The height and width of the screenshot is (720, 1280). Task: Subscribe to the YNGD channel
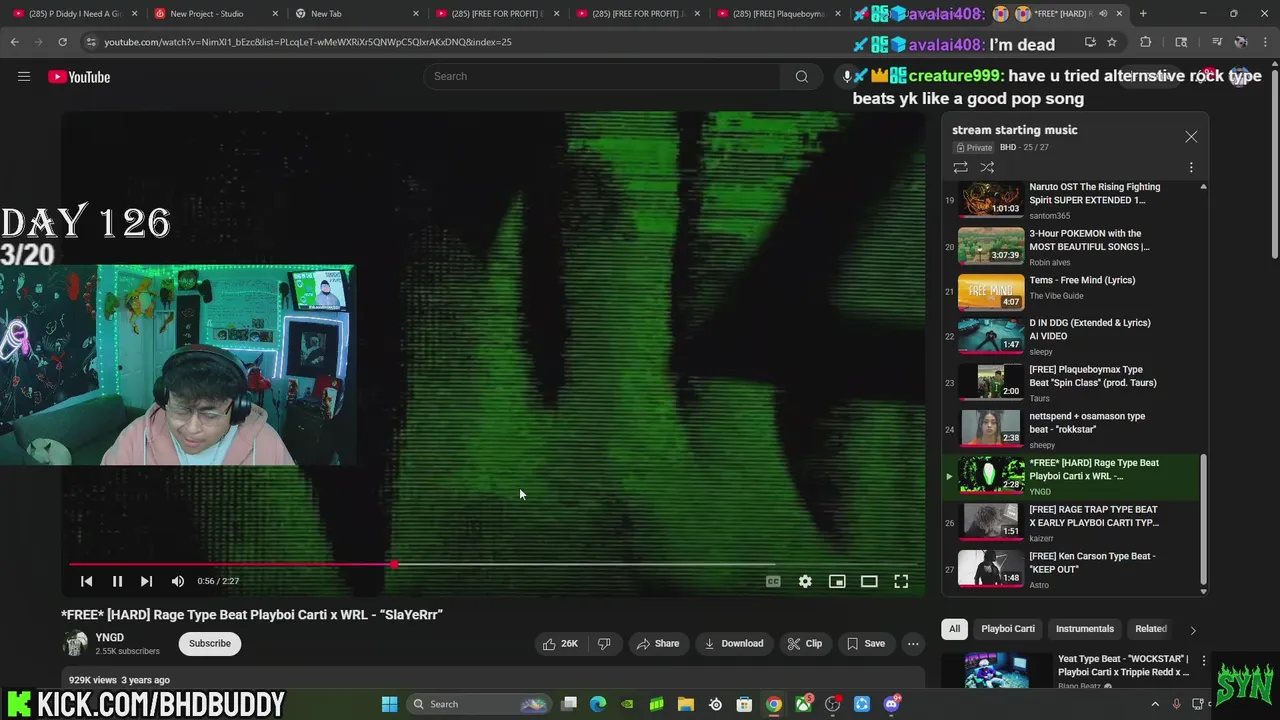pyautogui.click(x=210, y=643)
